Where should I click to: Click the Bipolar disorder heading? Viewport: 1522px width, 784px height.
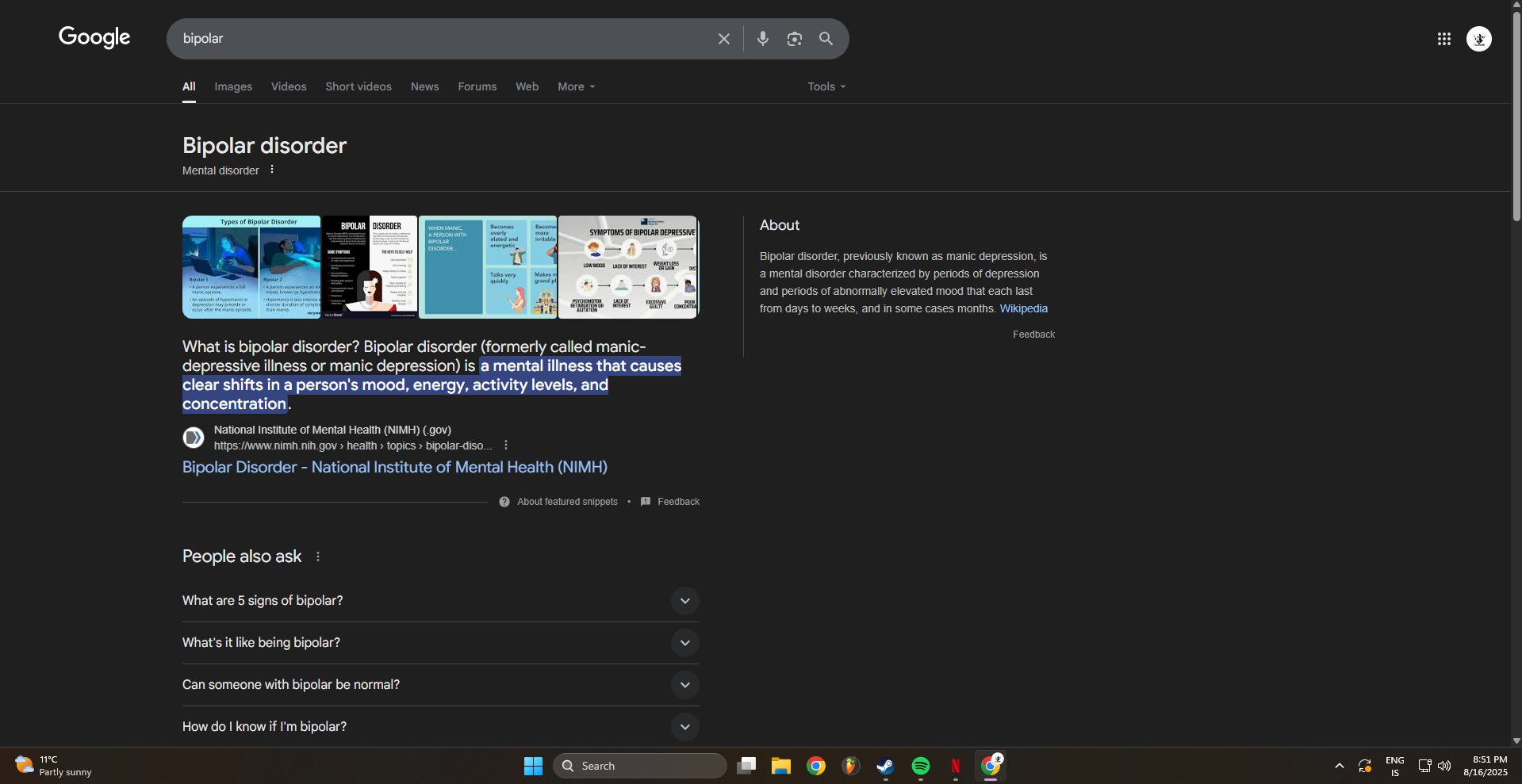pos(264,146)
